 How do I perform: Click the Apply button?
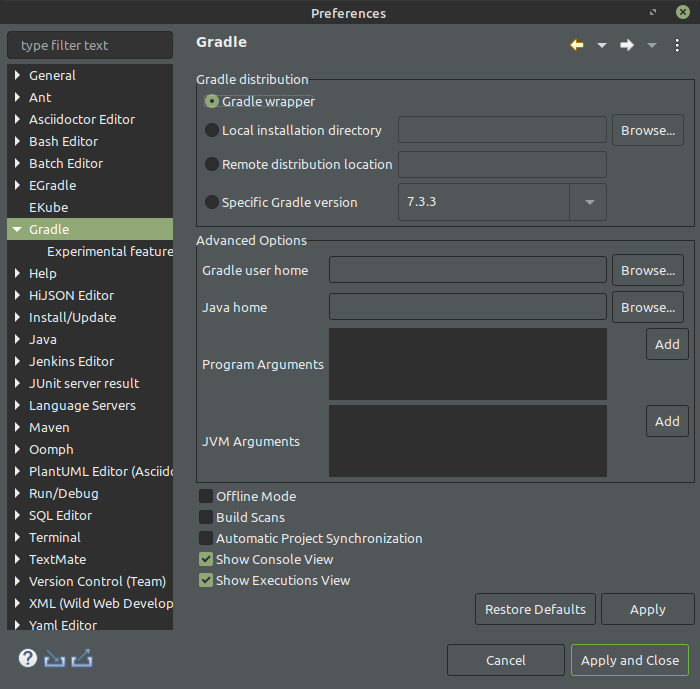pyautogui.click(x=648, y=609)
